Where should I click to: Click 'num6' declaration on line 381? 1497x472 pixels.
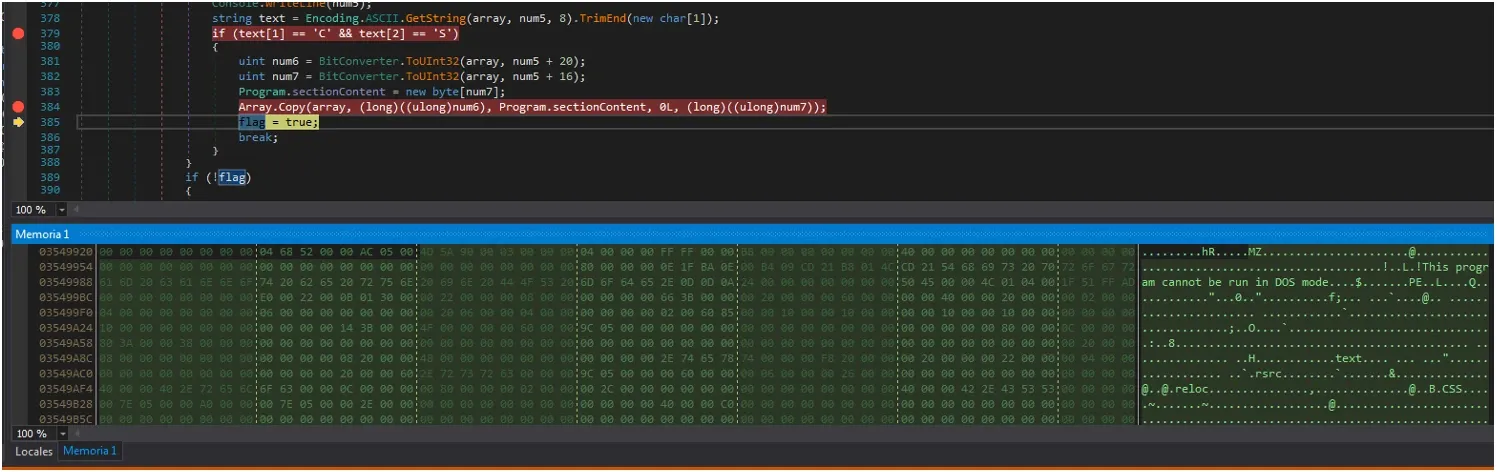285,61
